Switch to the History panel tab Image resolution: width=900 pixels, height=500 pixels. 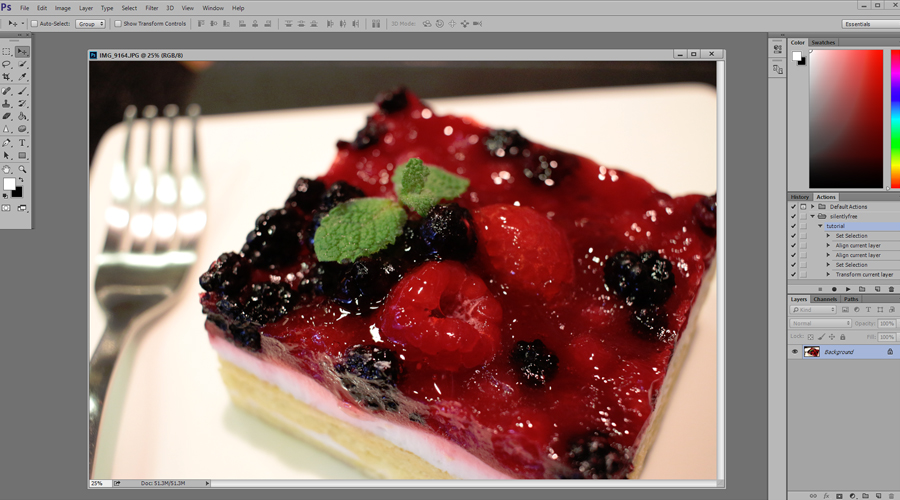(800, 197)
